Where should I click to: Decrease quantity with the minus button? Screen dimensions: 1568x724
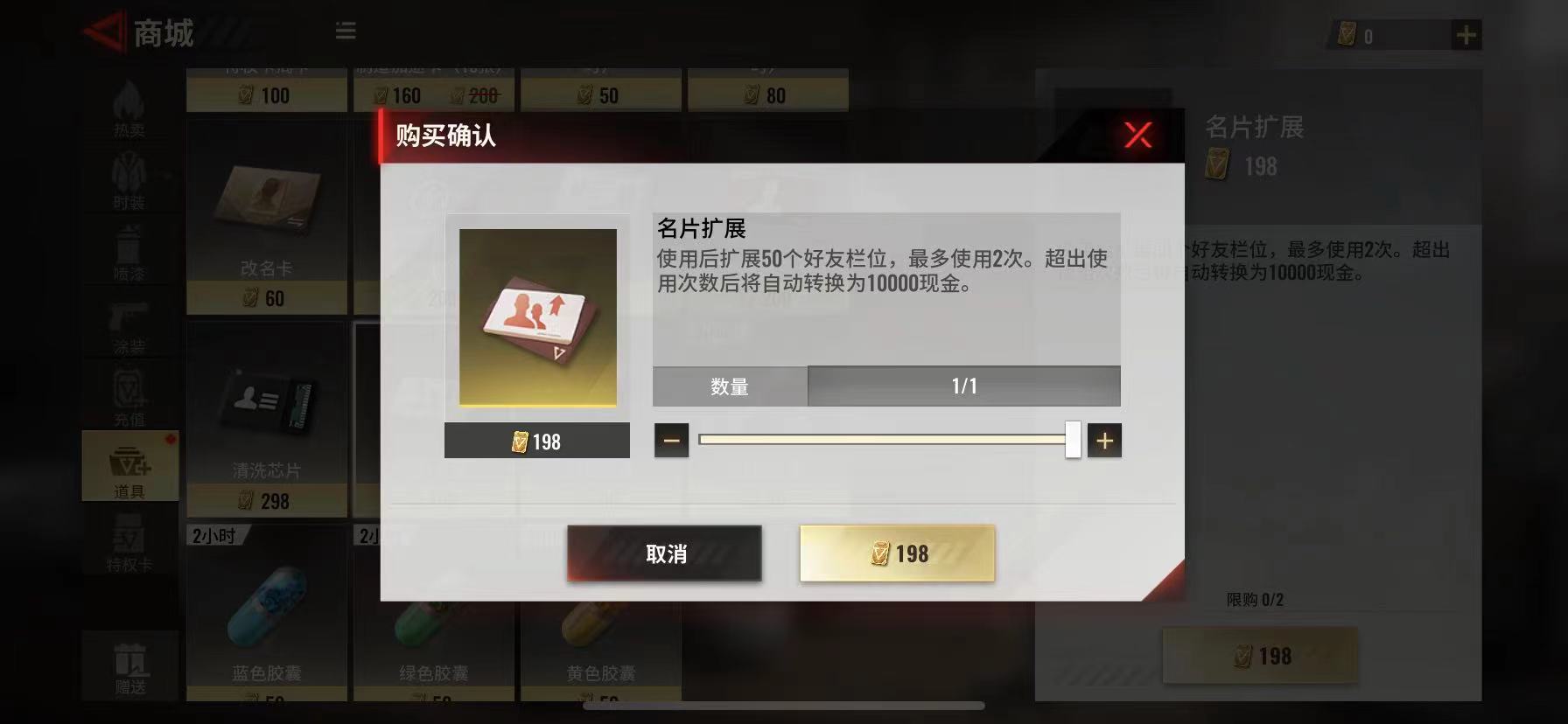pyautogui.click(x=671, y=441)
